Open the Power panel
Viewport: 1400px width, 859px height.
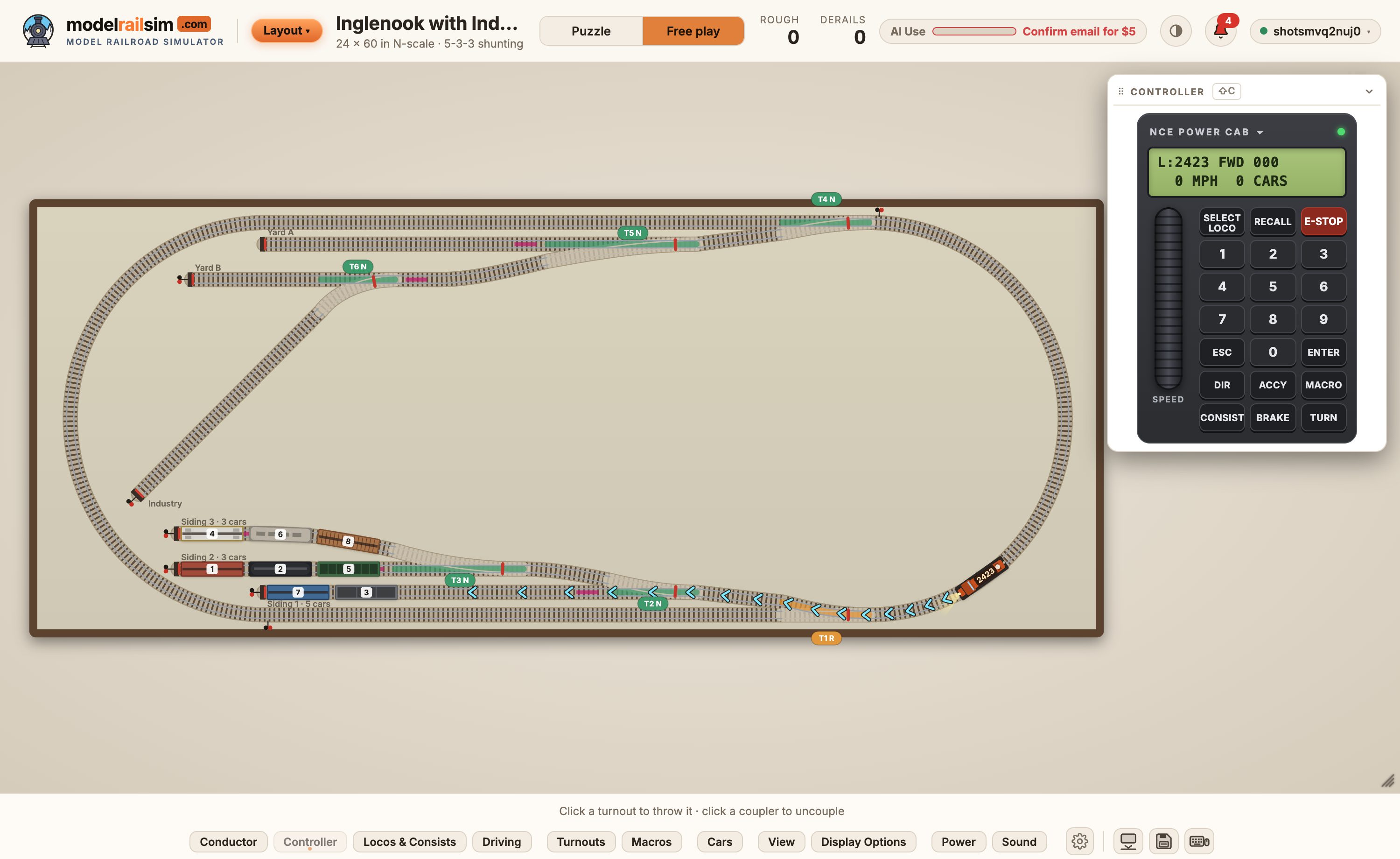tap(958, 841)
